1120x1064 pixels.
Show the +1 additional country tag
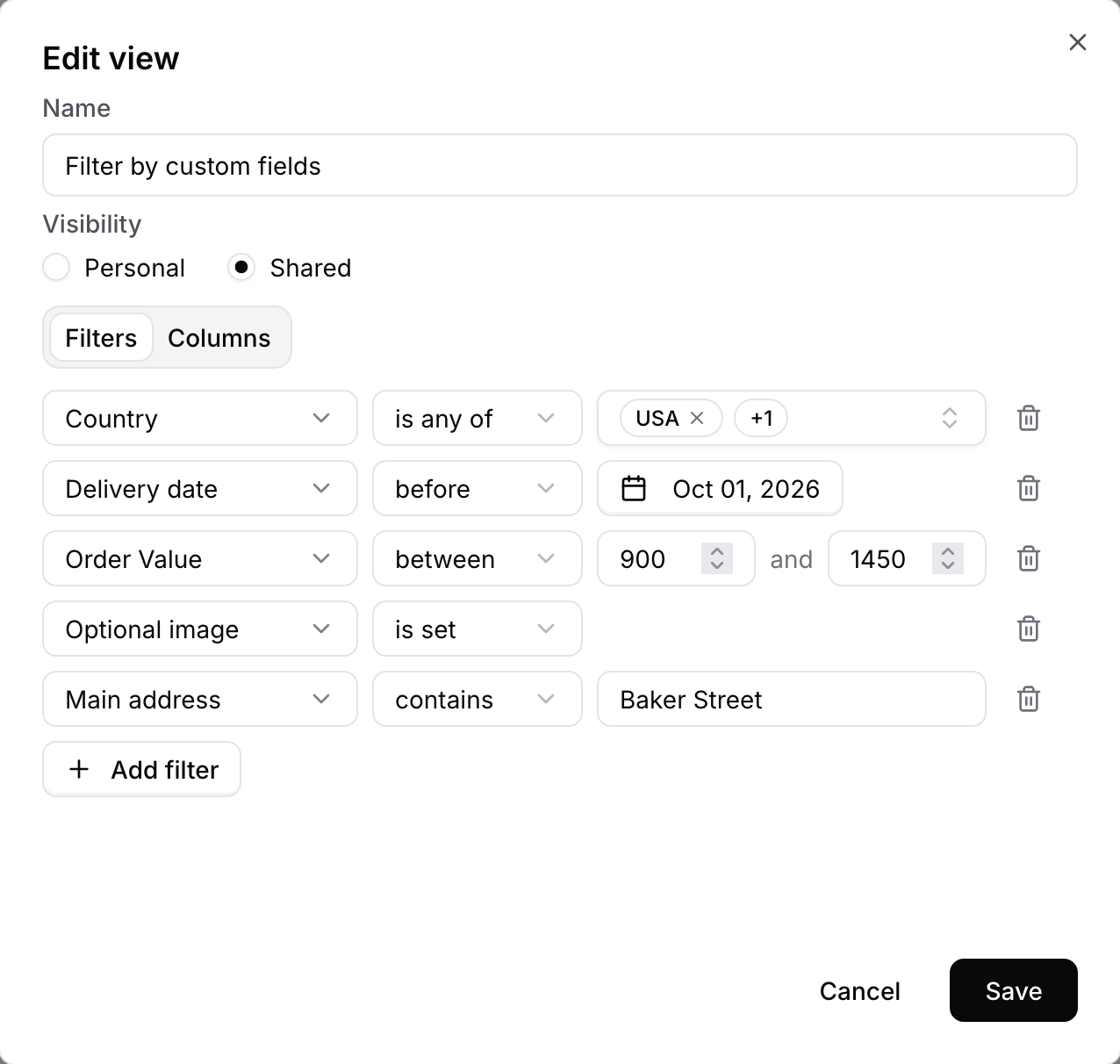pyautogui.click(x=761, y=418)
